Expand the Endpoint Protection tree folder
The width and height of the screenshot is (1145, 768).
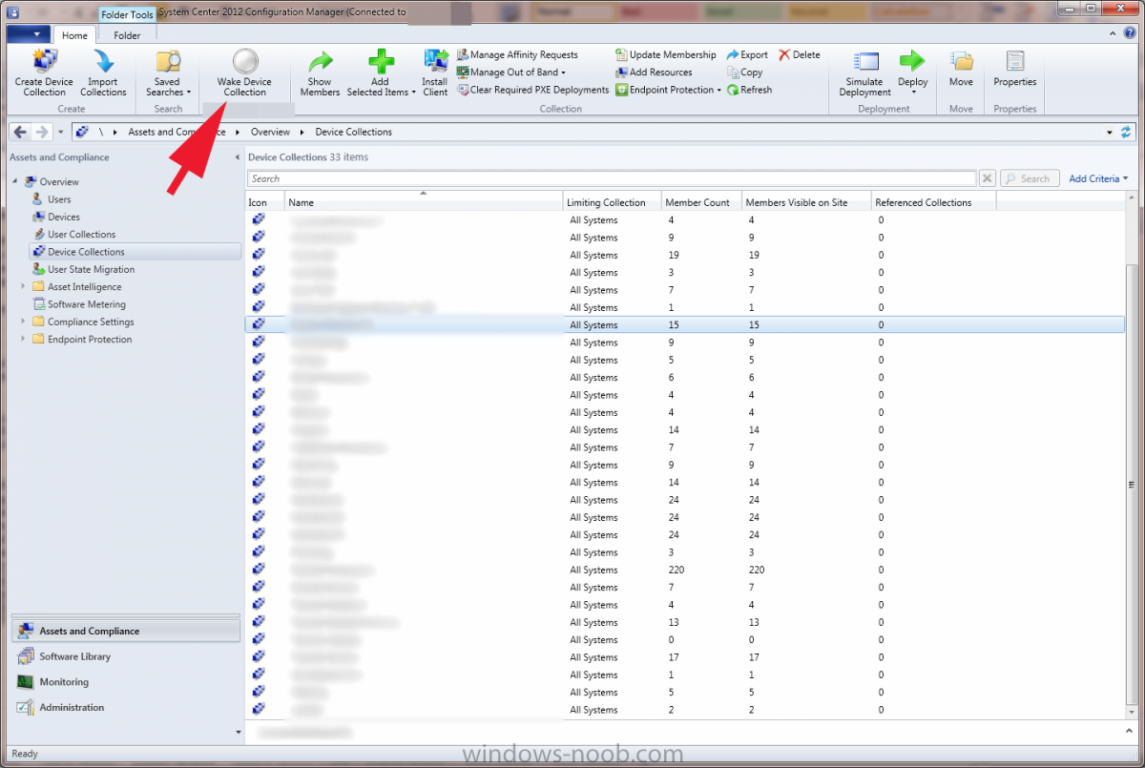pyautogui.click(x=23, y=339)
